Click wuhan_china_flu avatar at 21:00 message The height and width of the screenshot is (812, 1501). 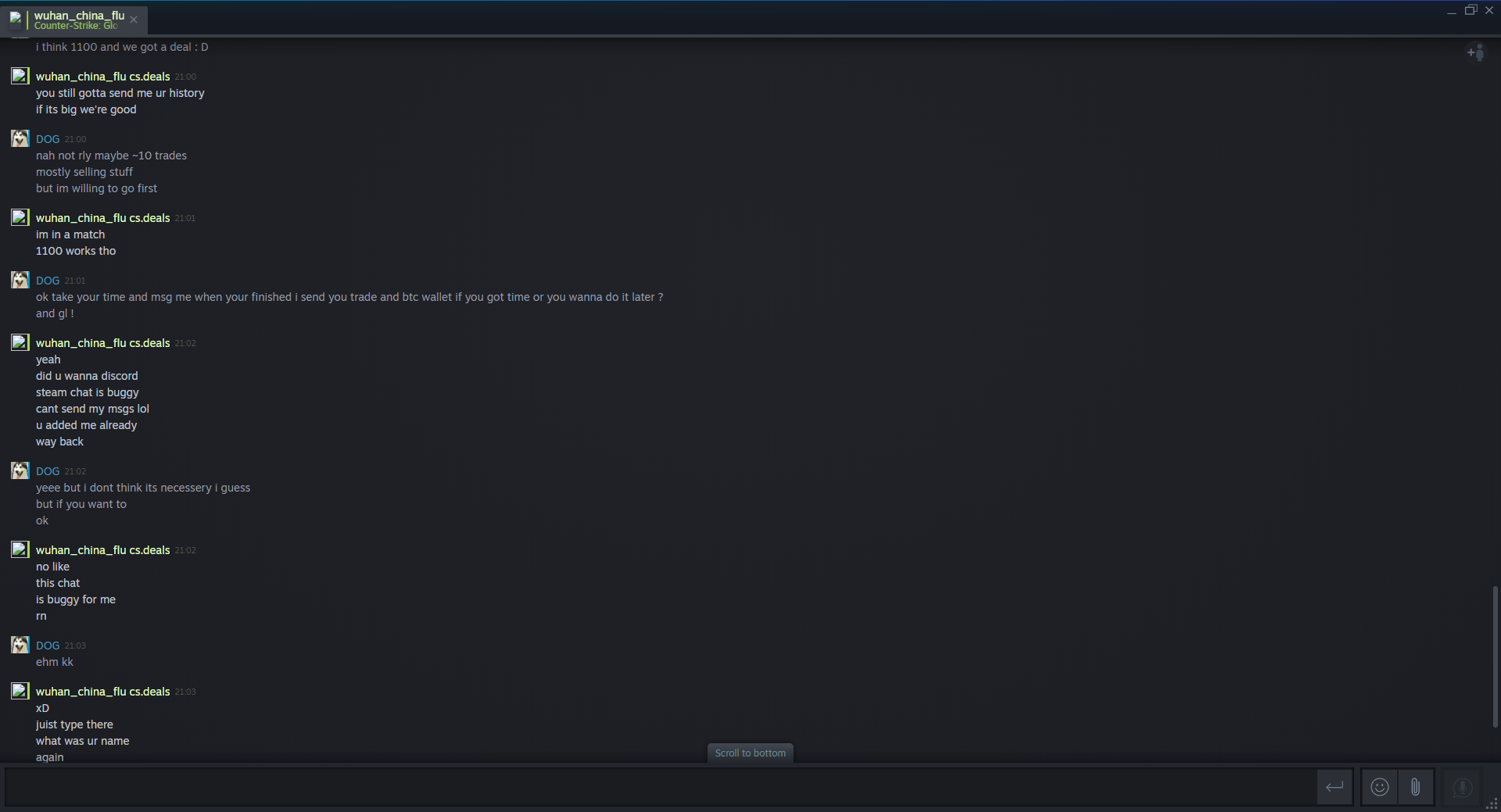pos(20,77)
